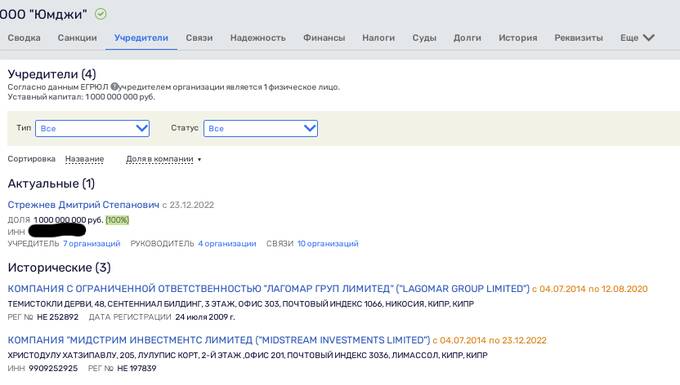The image size is (680, 385).
Task: Switch to the Сводка tab
Action: tap(24, 38)
